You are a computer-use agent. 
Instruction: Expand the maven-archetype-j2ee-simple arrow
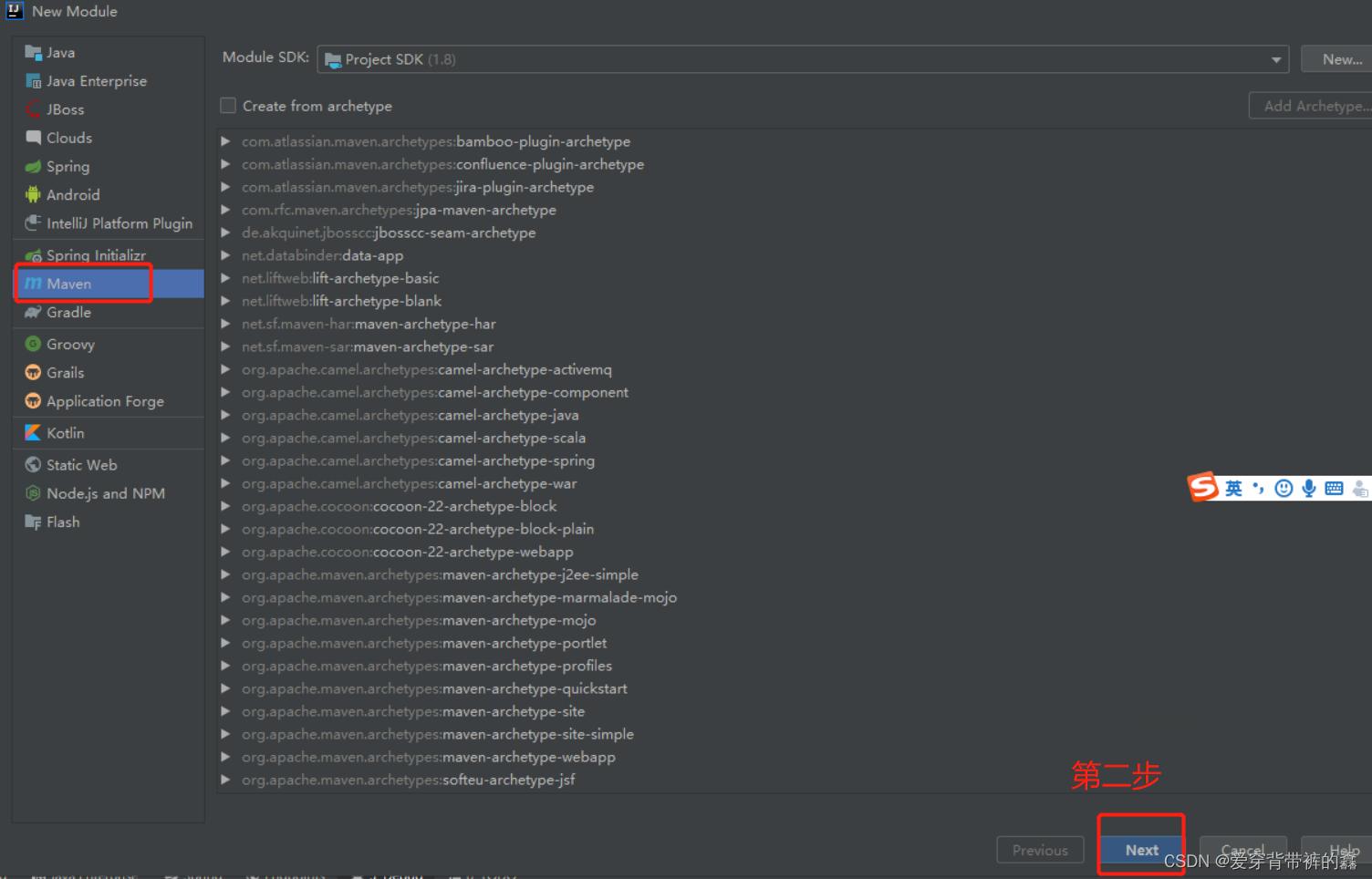tap(225, 574)
